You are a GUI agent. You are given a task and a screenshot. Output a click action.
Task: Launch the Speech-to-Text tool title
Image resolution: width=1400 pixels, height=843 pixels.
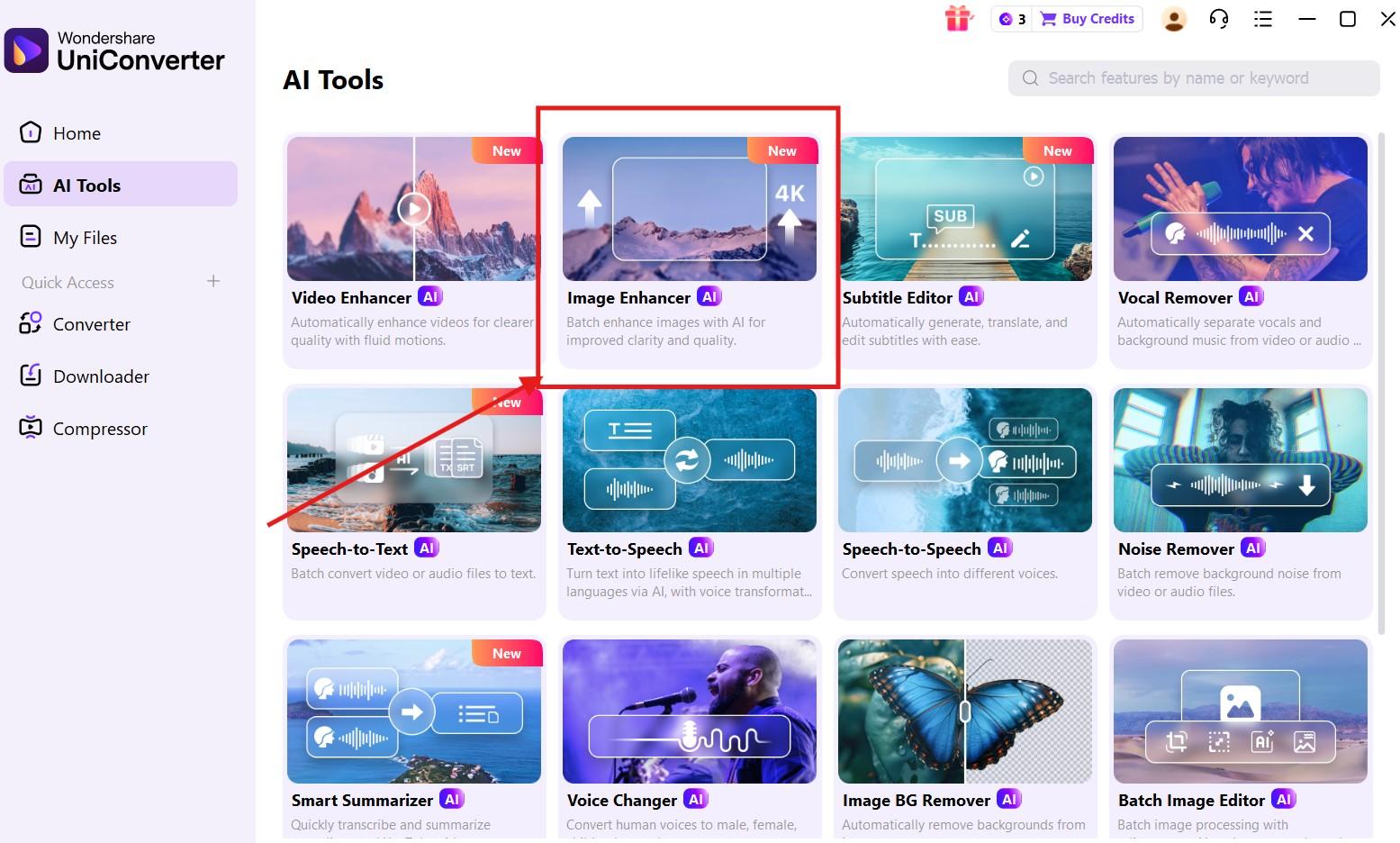click(349, 548)
